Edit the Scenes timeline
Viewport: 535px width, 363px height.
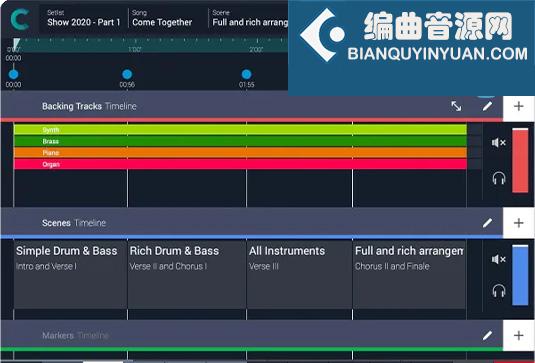click(x=487, y=223)
